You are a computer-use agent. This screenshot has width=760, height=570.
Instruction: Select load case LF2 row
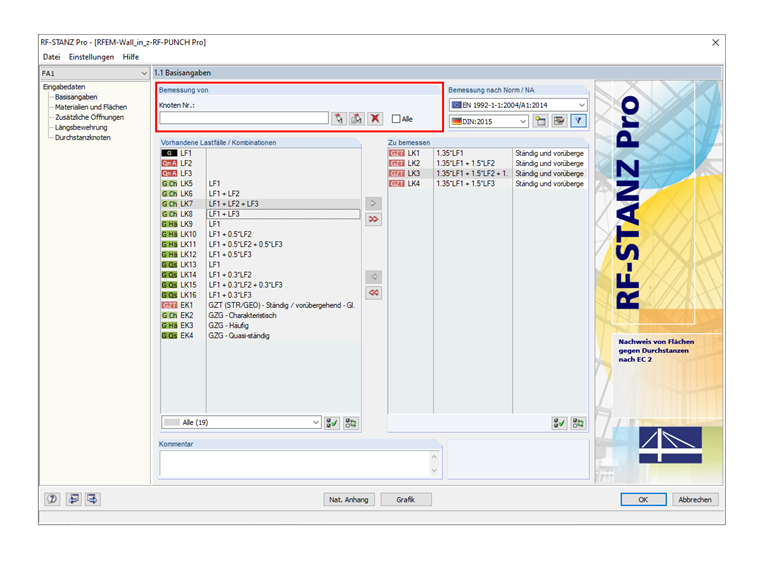click(x=261, y=163)
